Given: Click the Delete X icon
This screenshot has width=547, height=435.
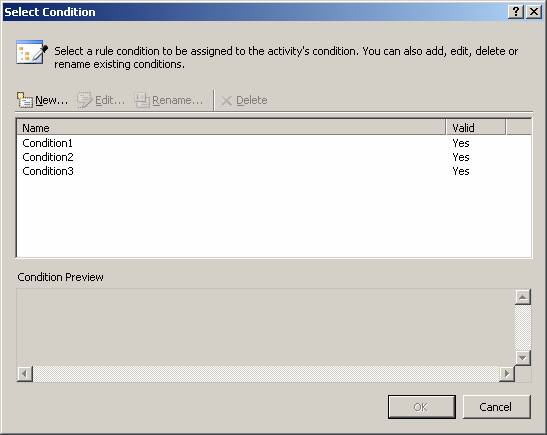Looking at the screenshot, I should (226, 101).
